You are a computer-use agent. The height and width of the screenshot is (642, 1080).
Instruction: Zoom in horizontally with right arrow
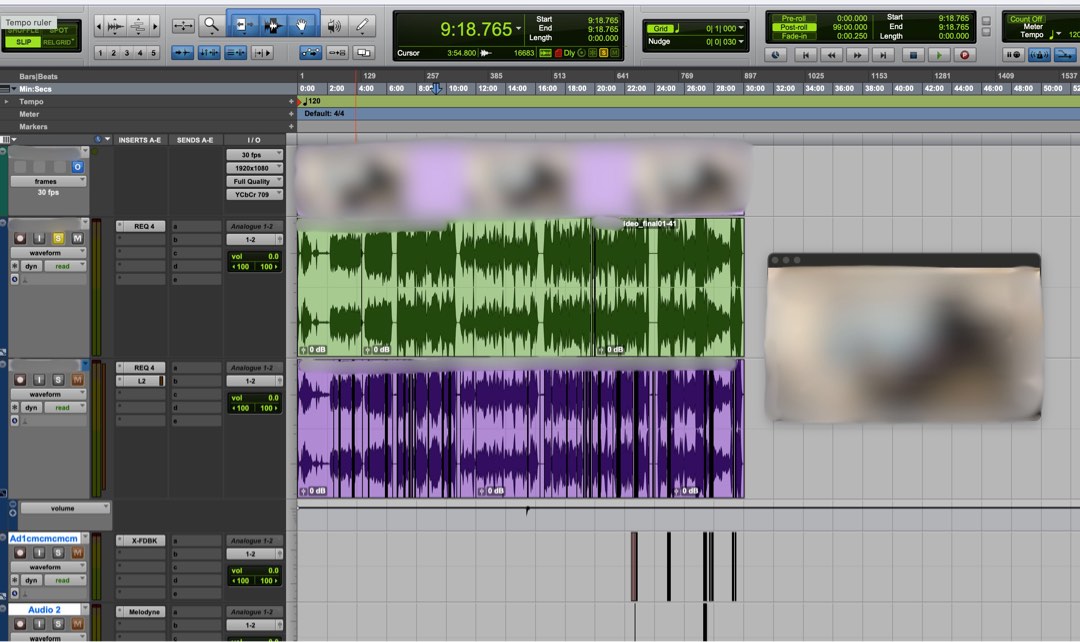(x=155, y=27)
